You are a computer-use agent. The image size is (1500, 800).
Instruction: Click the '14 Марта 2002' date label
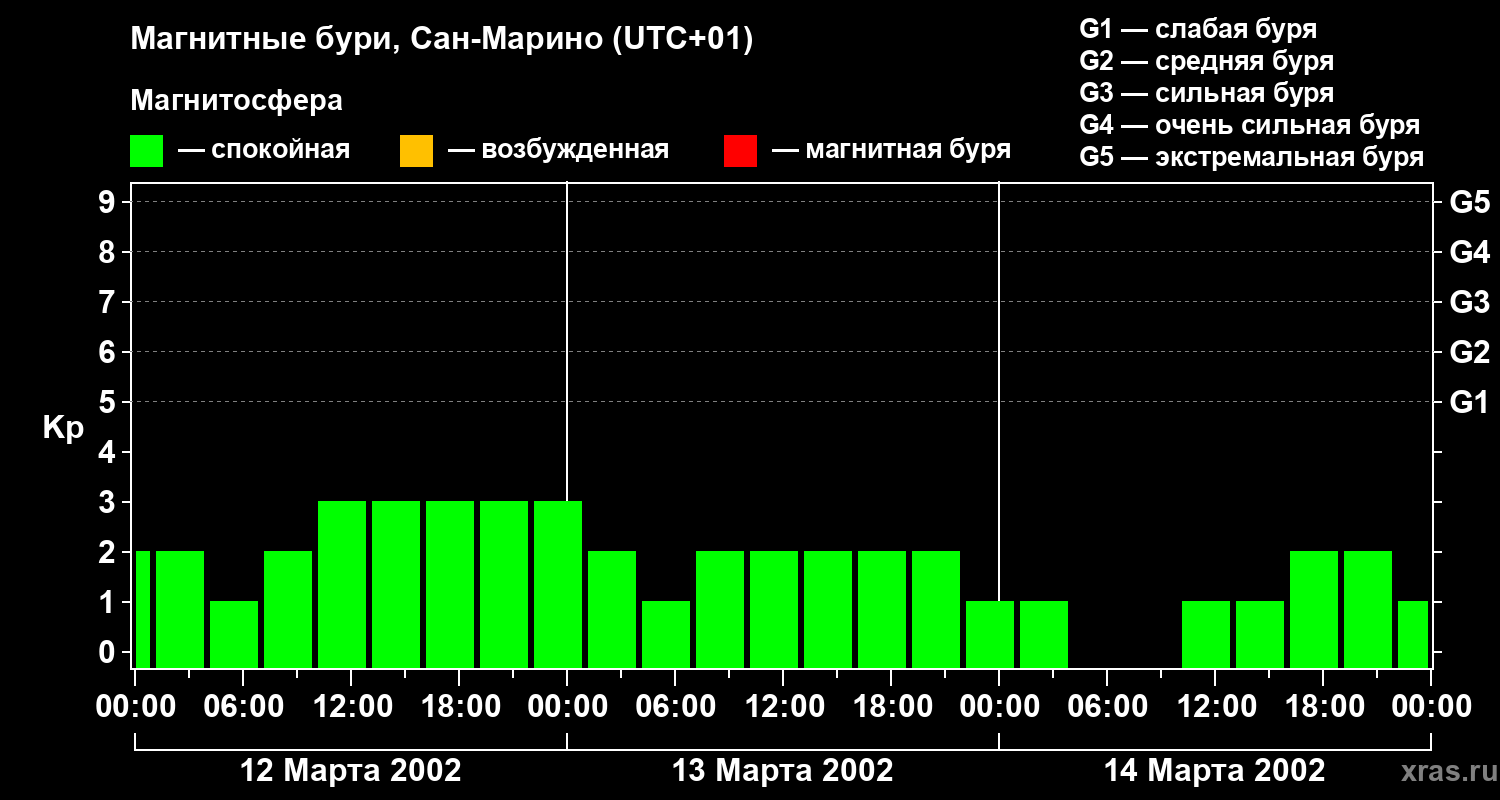(x=1214, y=771)
